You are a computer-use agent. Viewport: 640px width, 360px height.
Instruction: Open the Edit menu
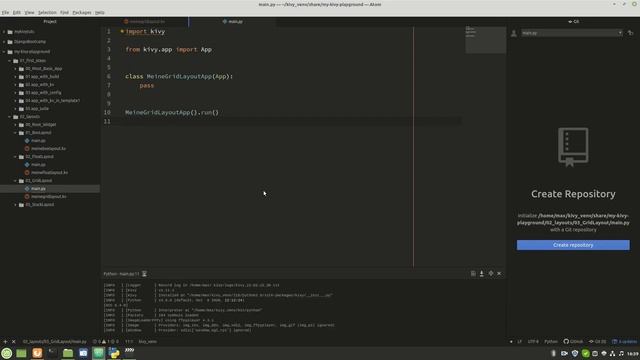point(16,13)
